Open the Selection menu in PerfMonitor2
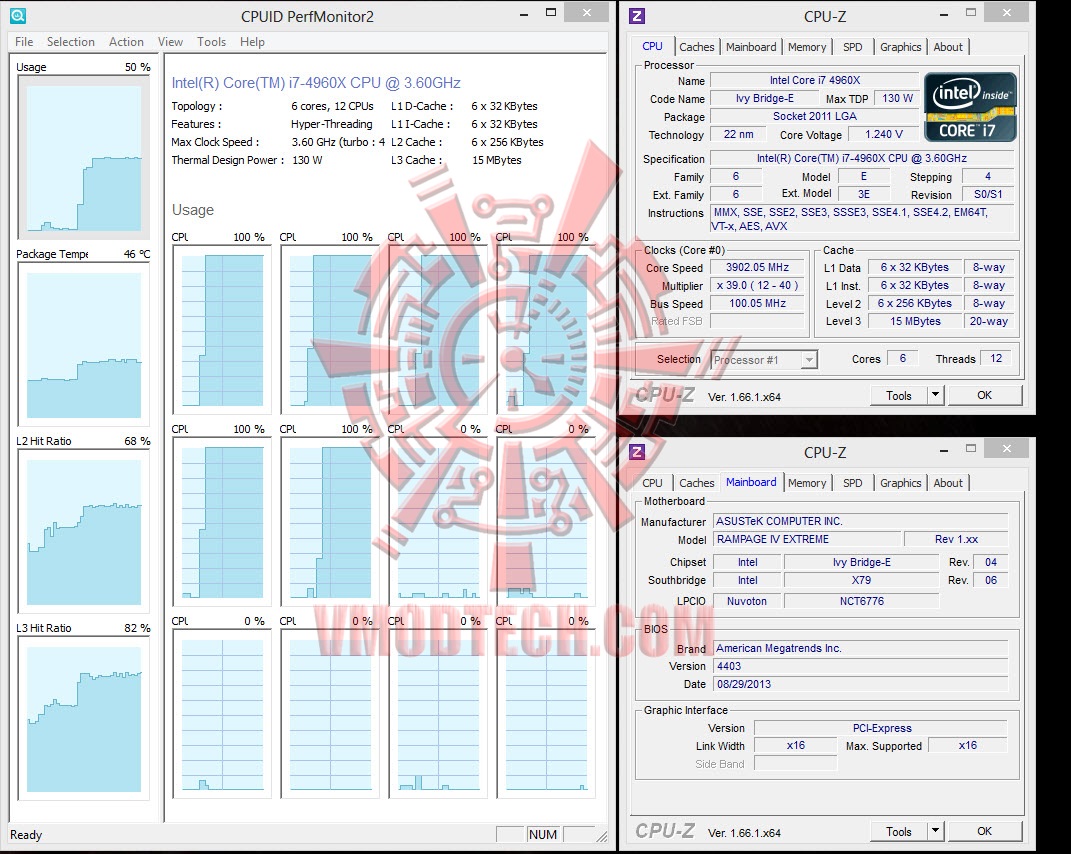This screenshot has height=854, width=1071. coord(70,42)
